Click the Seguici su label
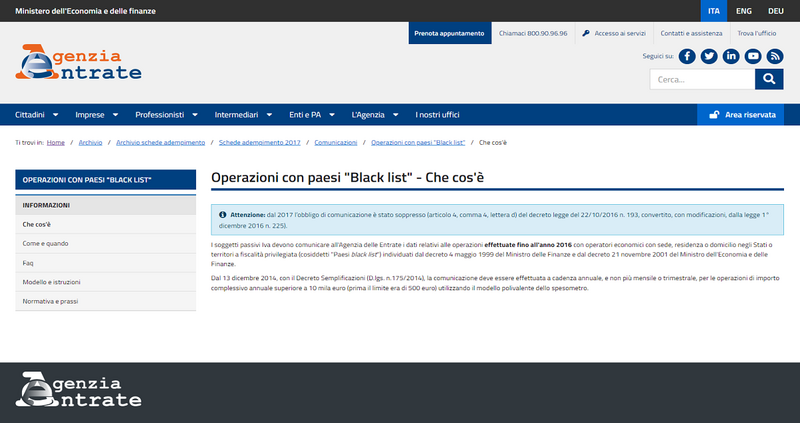 [658, 56]
